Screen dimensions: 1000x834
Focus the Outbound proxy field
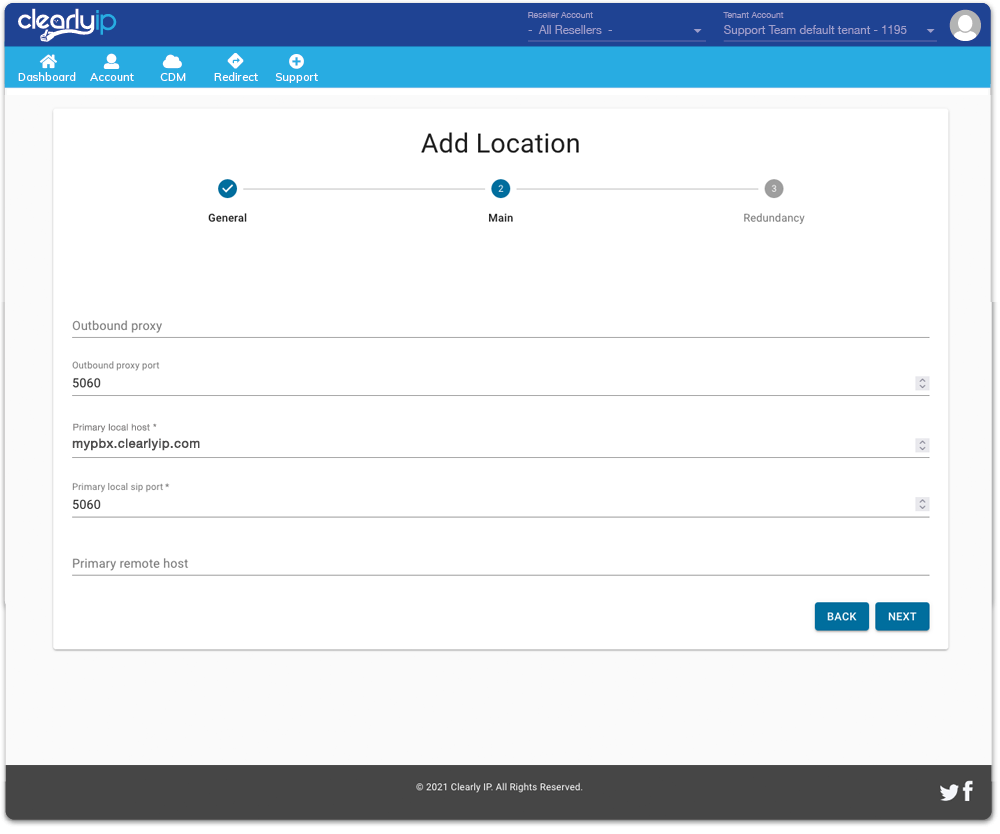point(500,326)
